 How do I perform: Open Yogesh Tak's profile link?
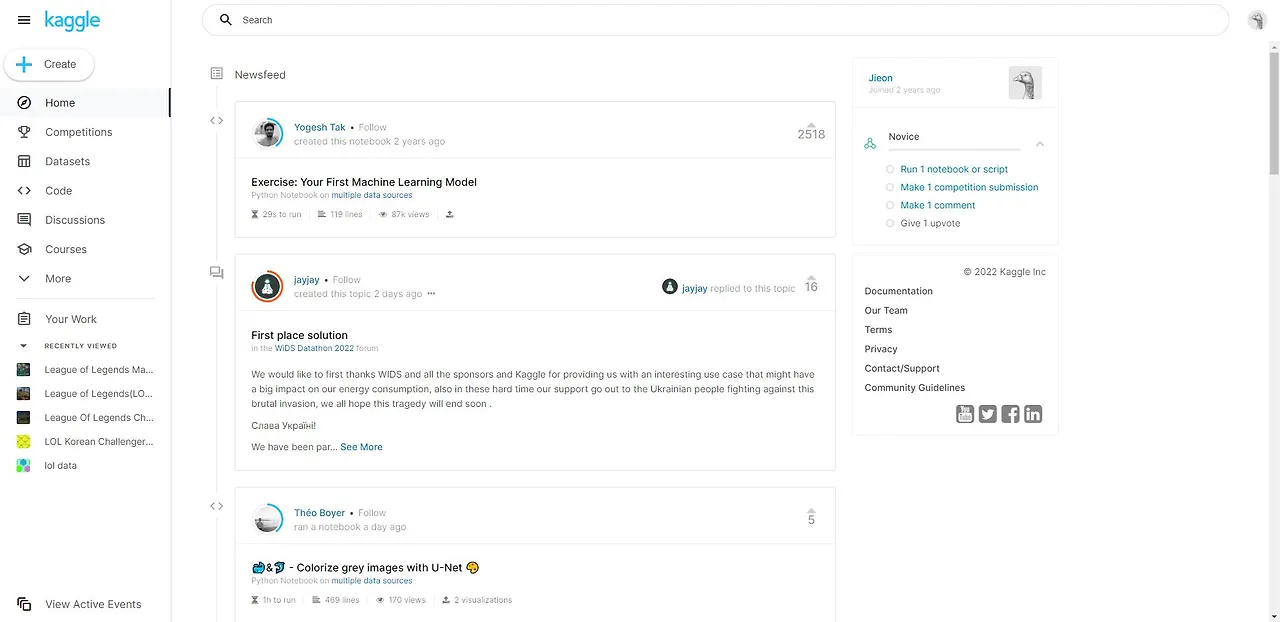(320, 127)
